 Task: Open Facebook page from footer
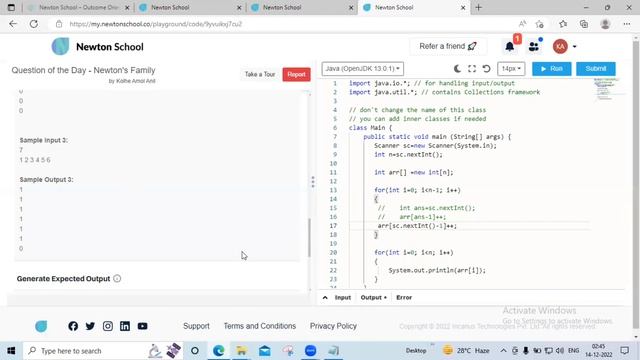(x=73, y=326)
